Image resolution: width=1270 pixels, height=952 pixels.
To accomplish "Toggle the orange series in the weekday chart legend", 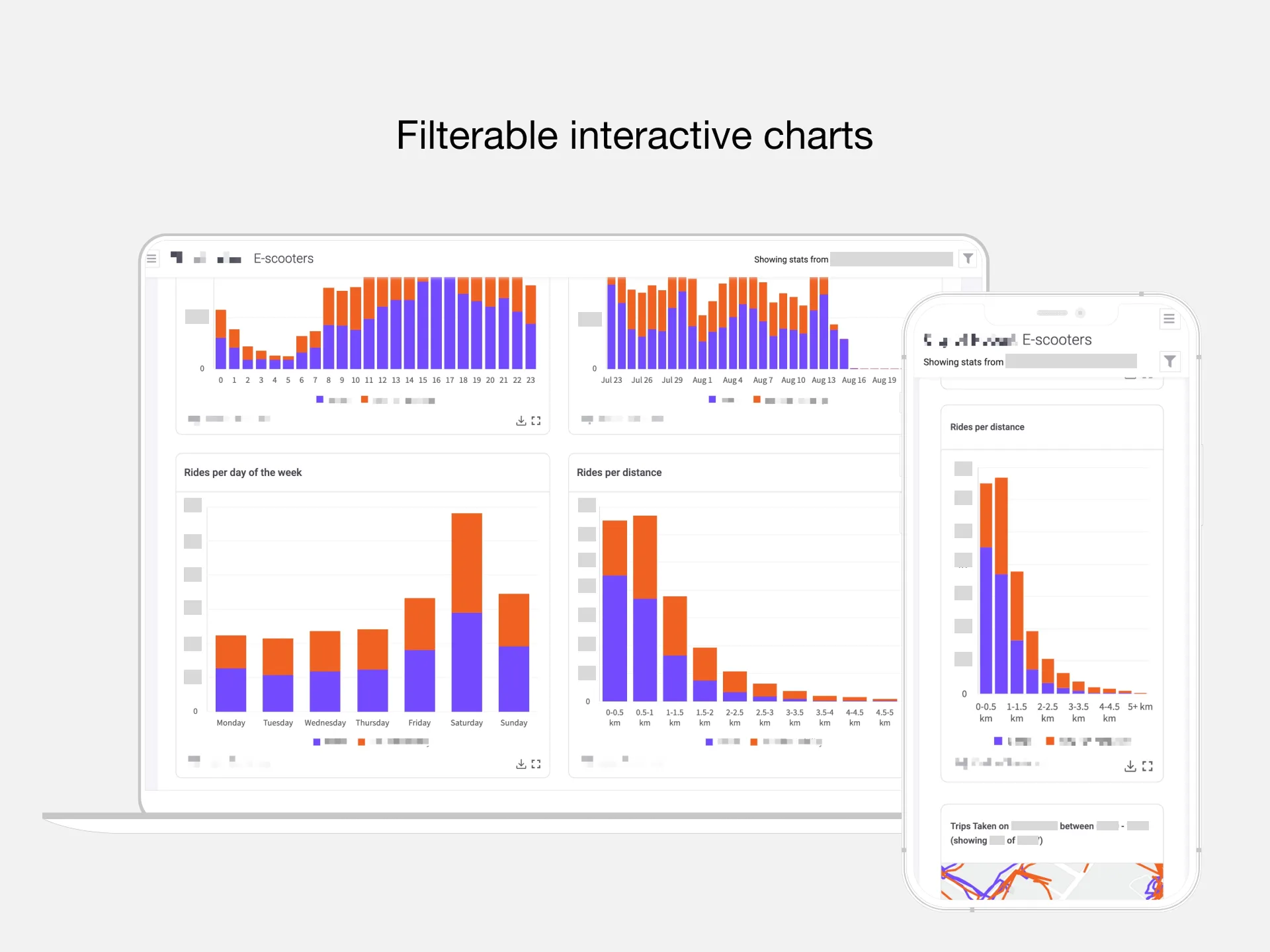I will pos(360,741).
